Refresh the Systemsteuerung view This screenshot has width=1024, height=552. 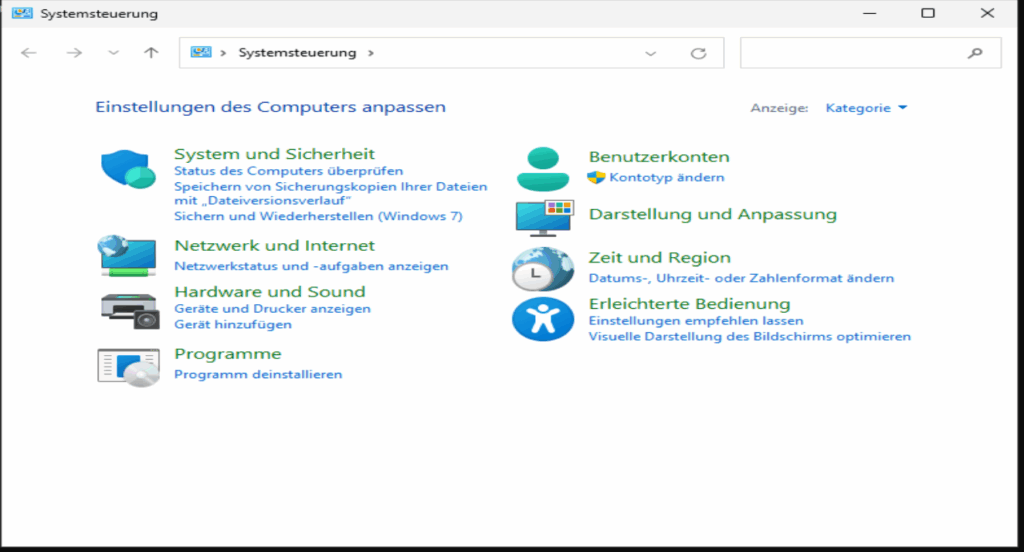tap(698, 53)
